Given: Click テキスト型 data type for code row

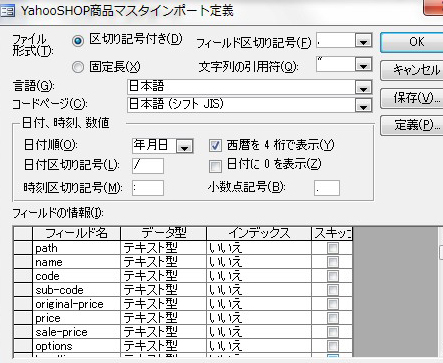Looking at the screenshot, I should click(164, 276).
